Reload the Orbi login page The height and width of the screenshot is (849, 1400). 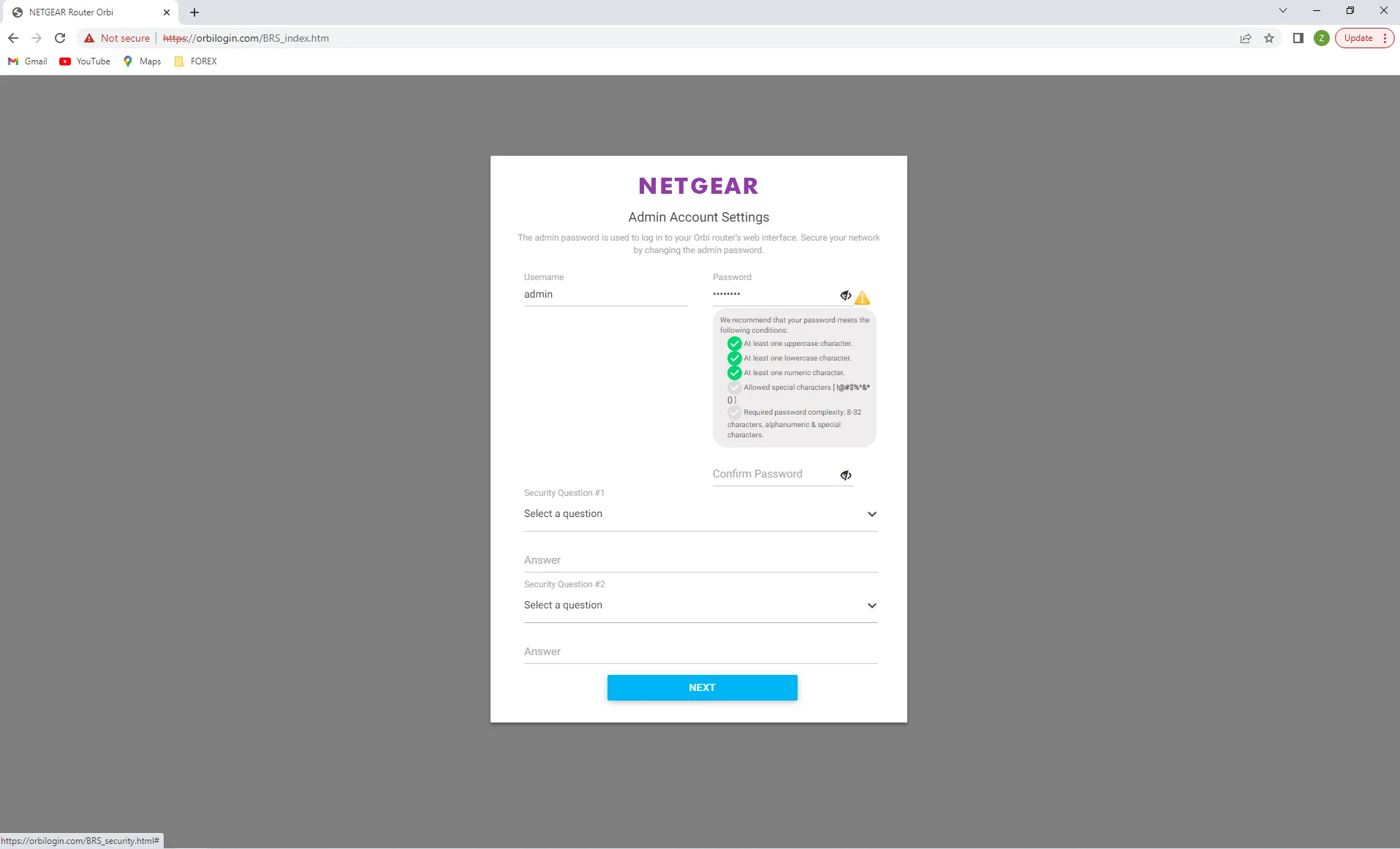click(60, 38)
